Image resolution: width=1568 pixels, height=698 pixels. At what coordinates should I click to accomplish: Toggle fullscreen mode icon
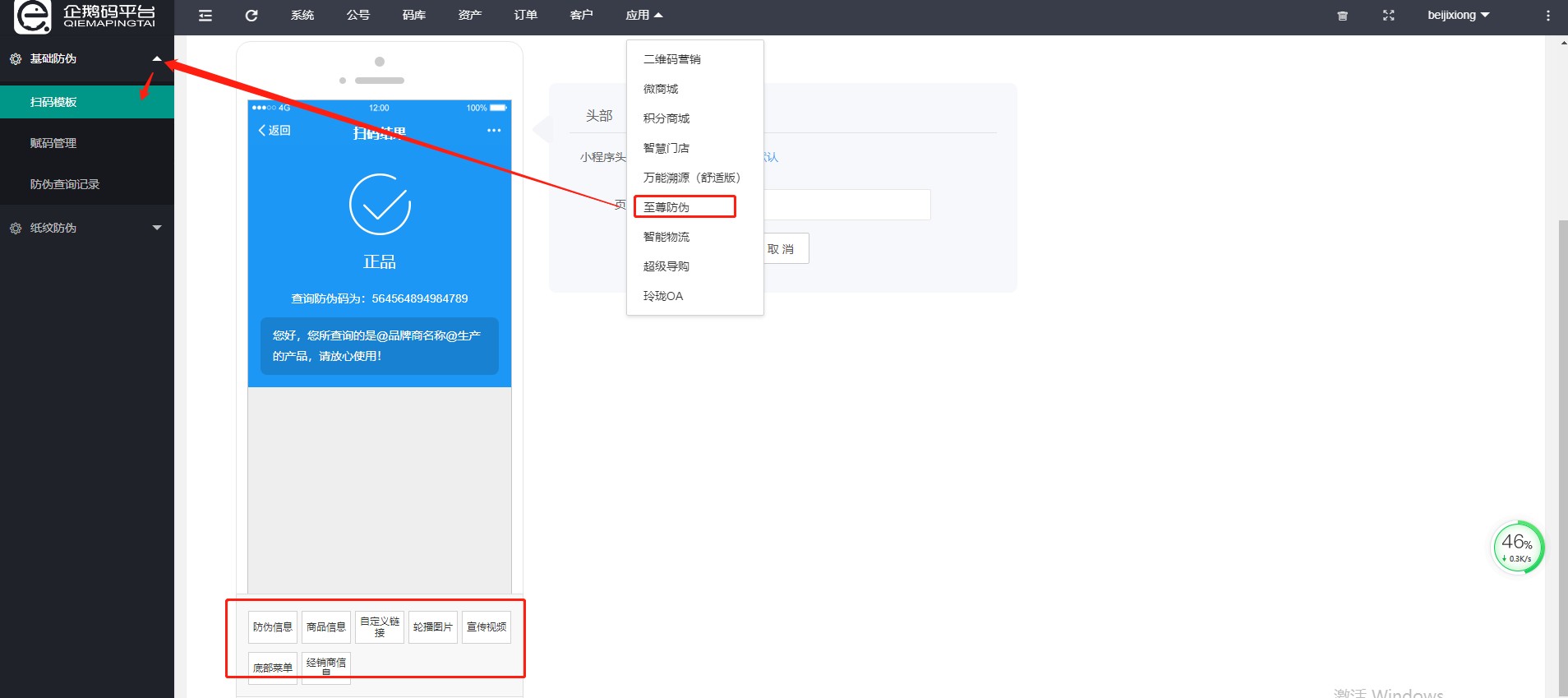point(1388,16)
